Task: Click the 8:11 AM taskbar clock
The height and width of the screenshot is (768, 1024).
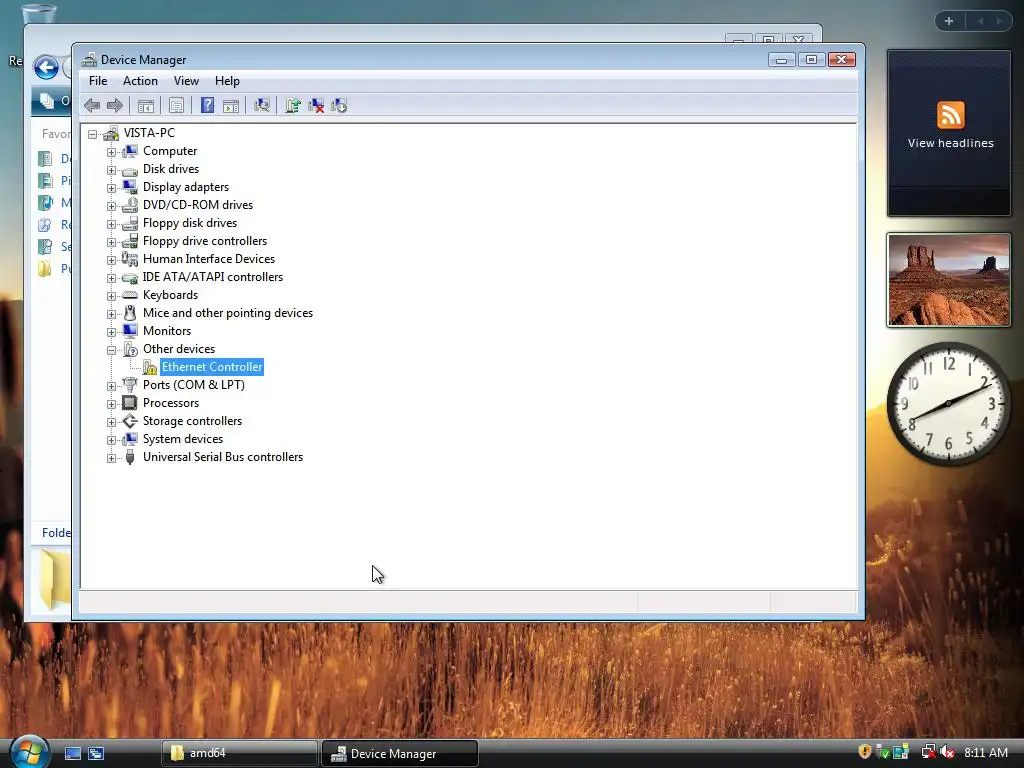Action: 986,752
